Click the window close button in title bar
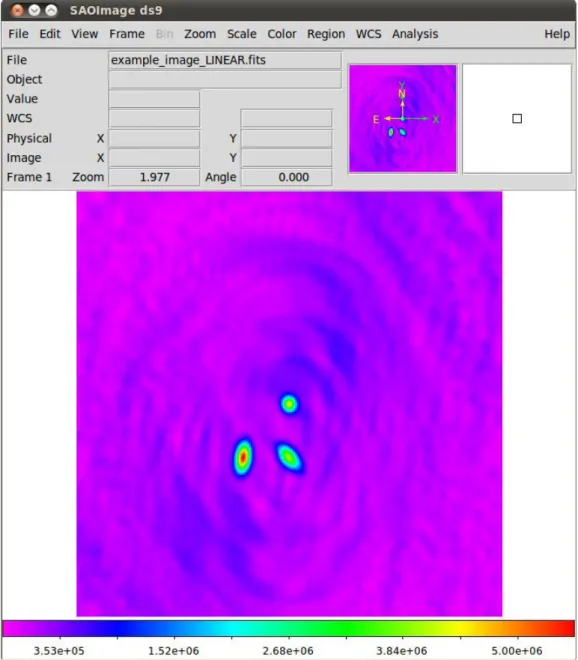578x660 pixels. point(17,10)
